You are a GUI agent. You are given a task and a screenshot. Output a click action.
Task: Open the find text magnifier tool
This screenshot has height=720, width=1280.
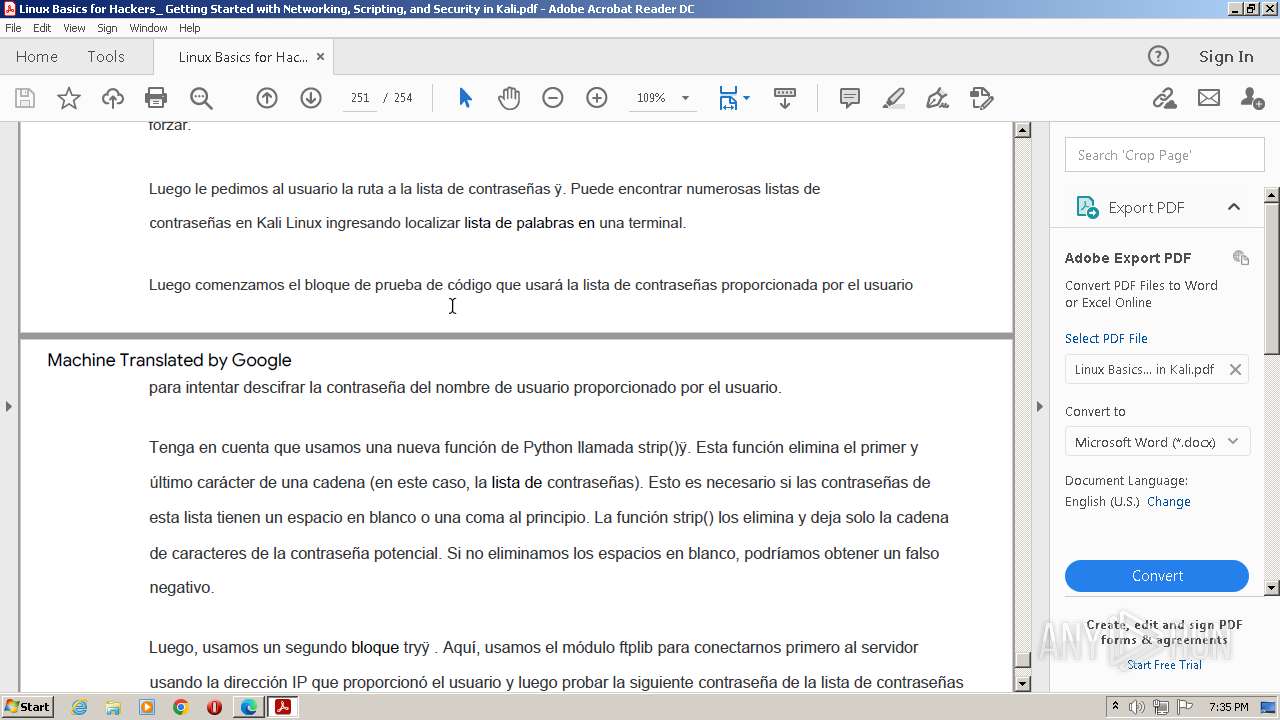[201, 98]
